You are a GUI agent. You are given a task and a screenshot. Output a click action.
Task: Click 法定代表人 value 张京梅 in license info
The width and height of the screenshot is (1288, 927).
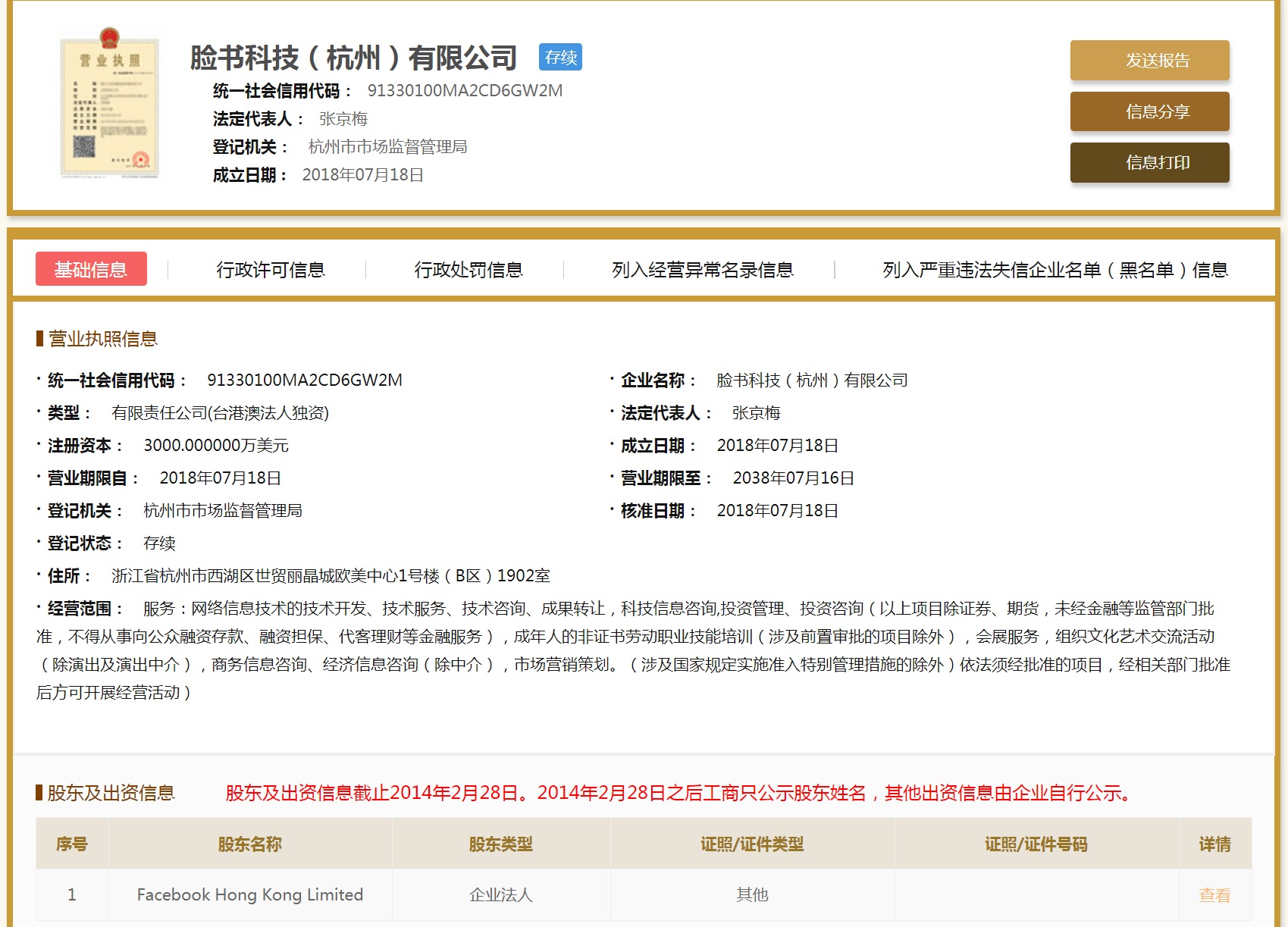[756, 413]
